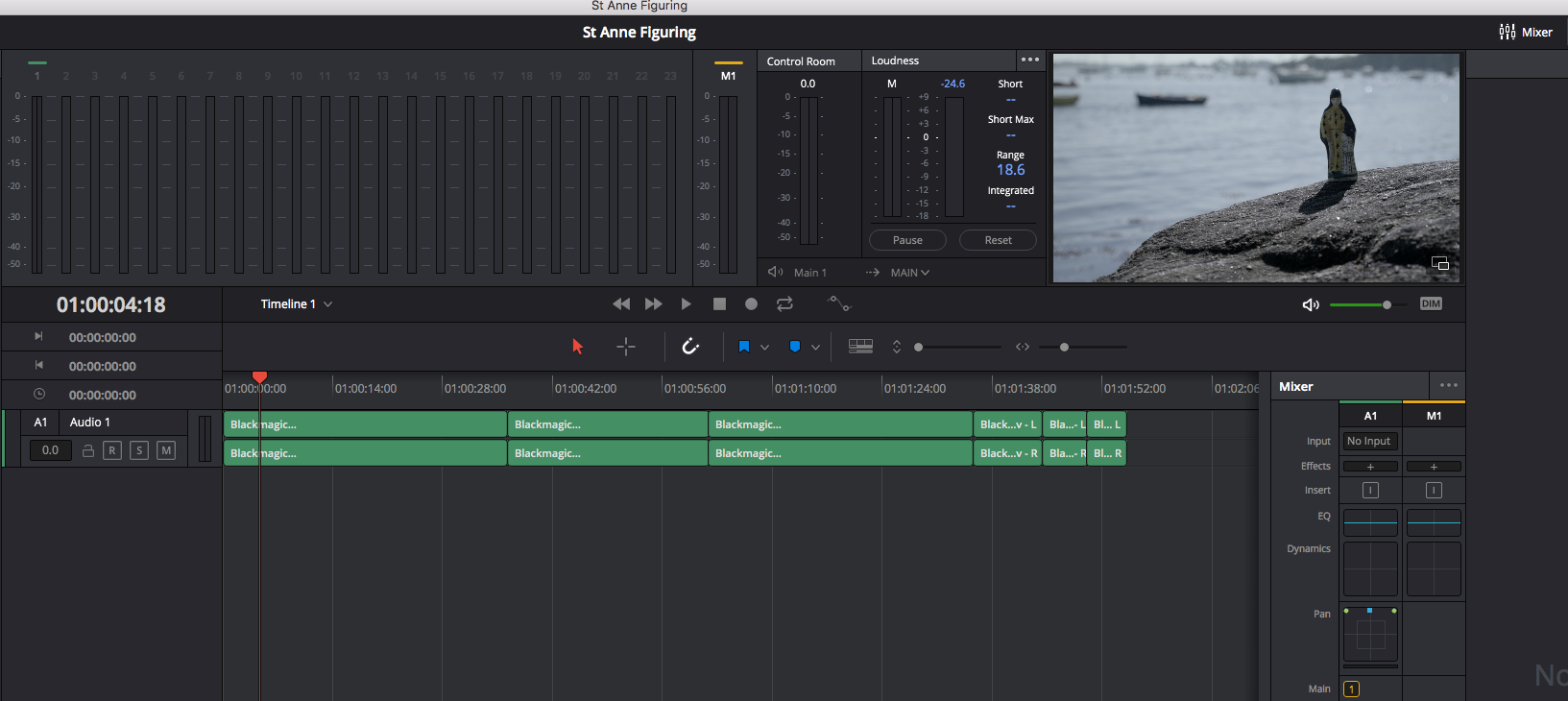Add an effect to the A1 channel
1568x701 pixels.
1370,467
